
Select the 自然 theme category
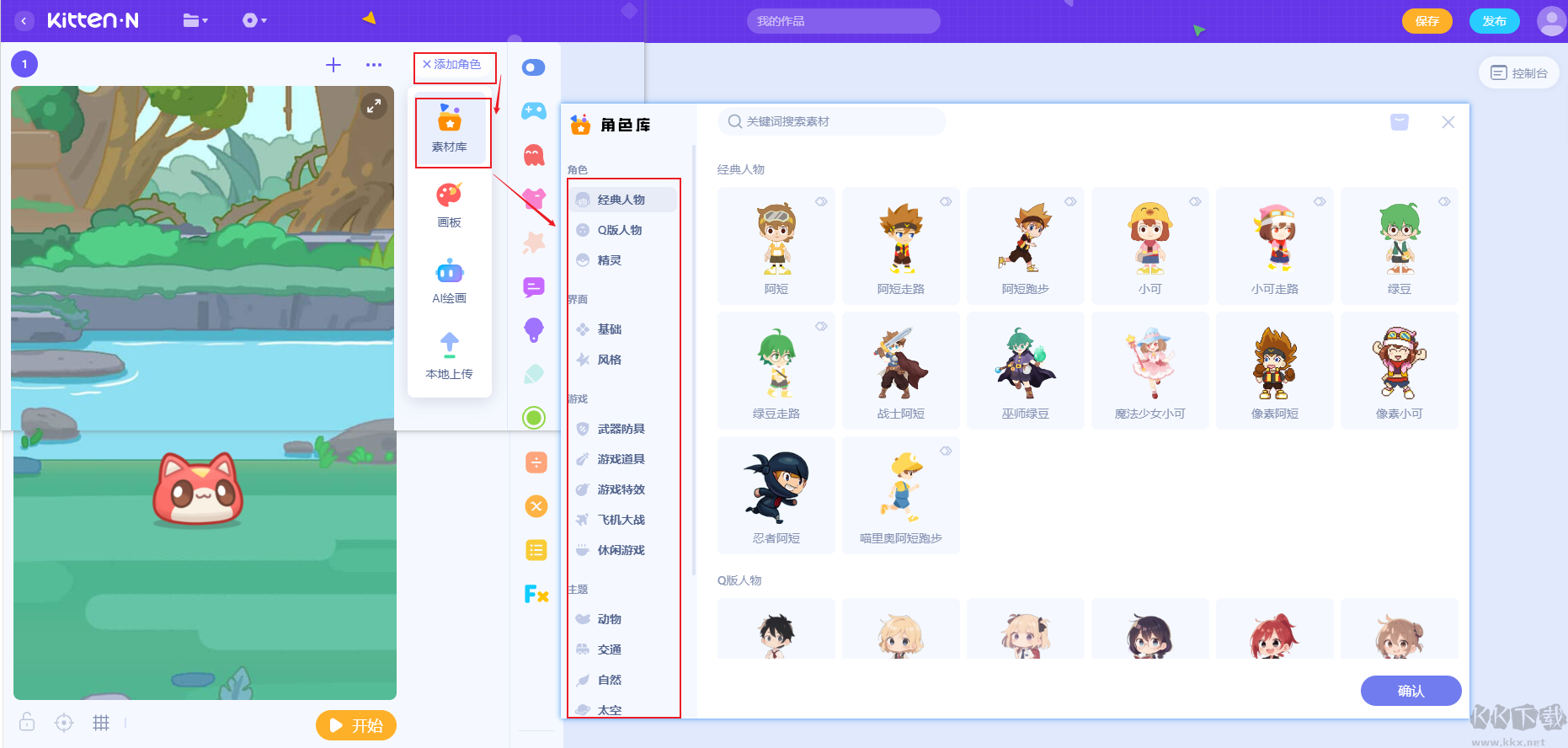623,680
